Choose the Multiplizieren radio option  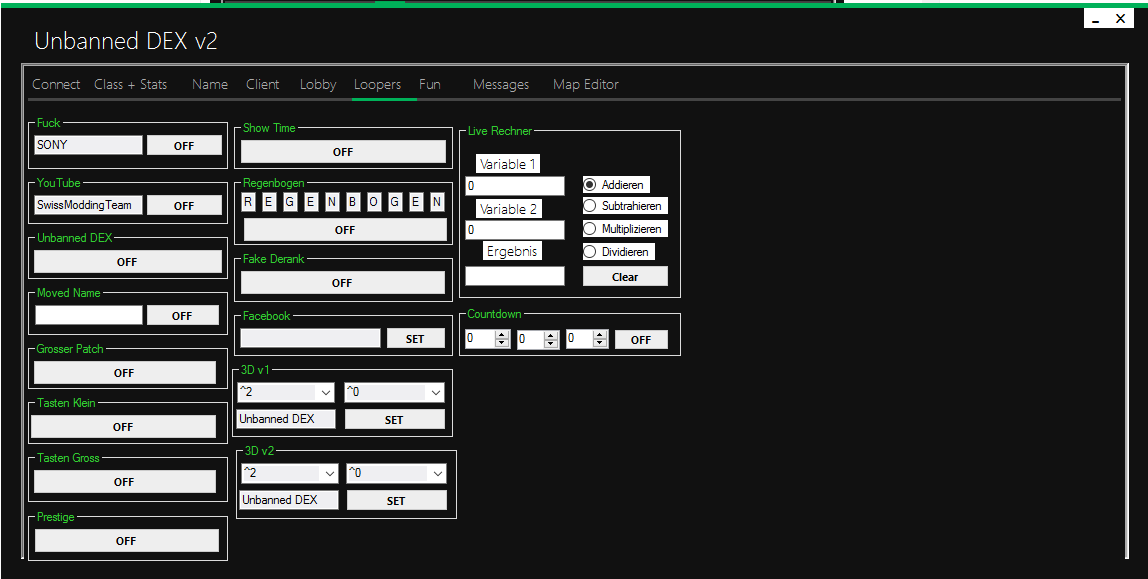point(590,229)
